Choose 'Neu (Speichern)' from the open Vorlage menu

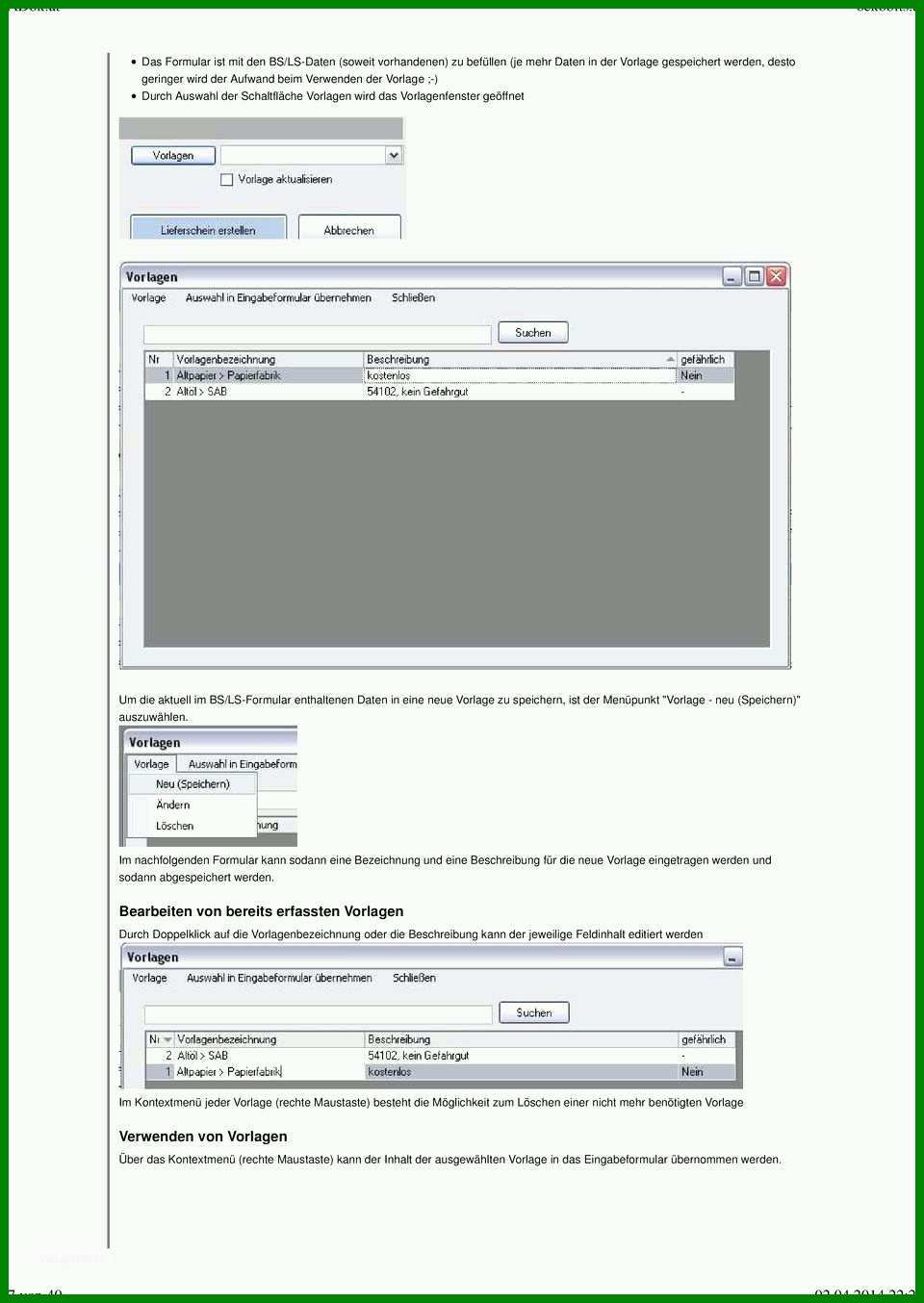[x=192, y=784]
